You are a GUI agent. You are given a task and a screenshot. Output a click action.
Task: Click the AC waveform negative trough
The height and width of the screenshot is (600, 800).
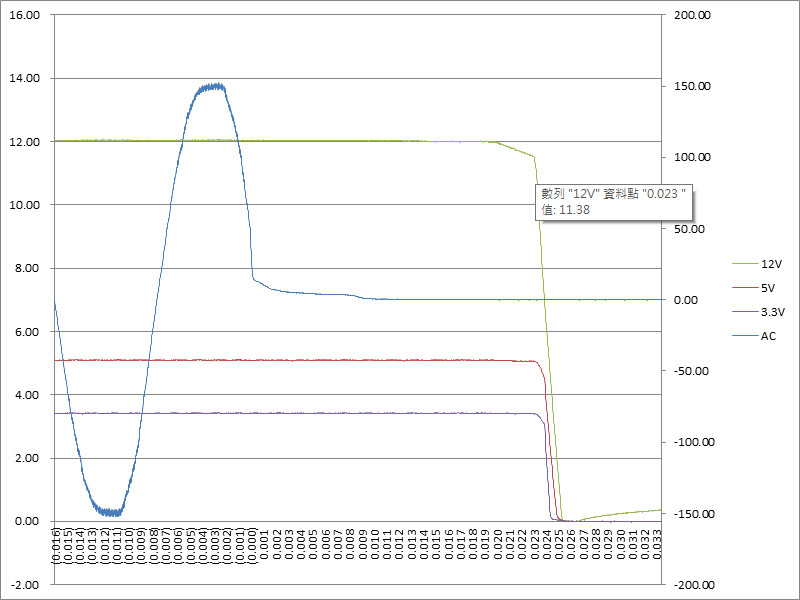point(111,512)
